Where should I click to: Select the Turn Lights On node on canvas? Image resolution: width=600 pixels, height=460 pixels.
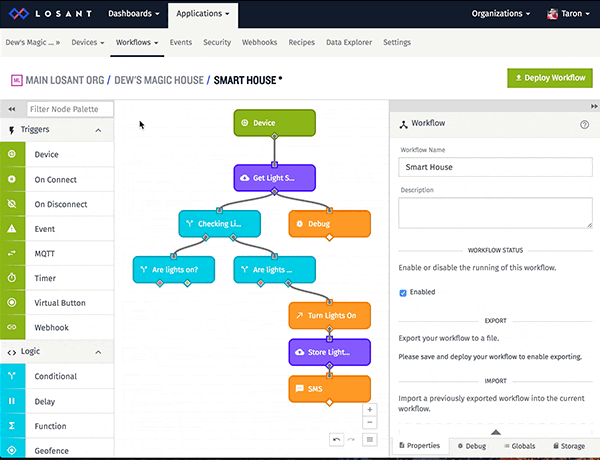coord(329,315)
